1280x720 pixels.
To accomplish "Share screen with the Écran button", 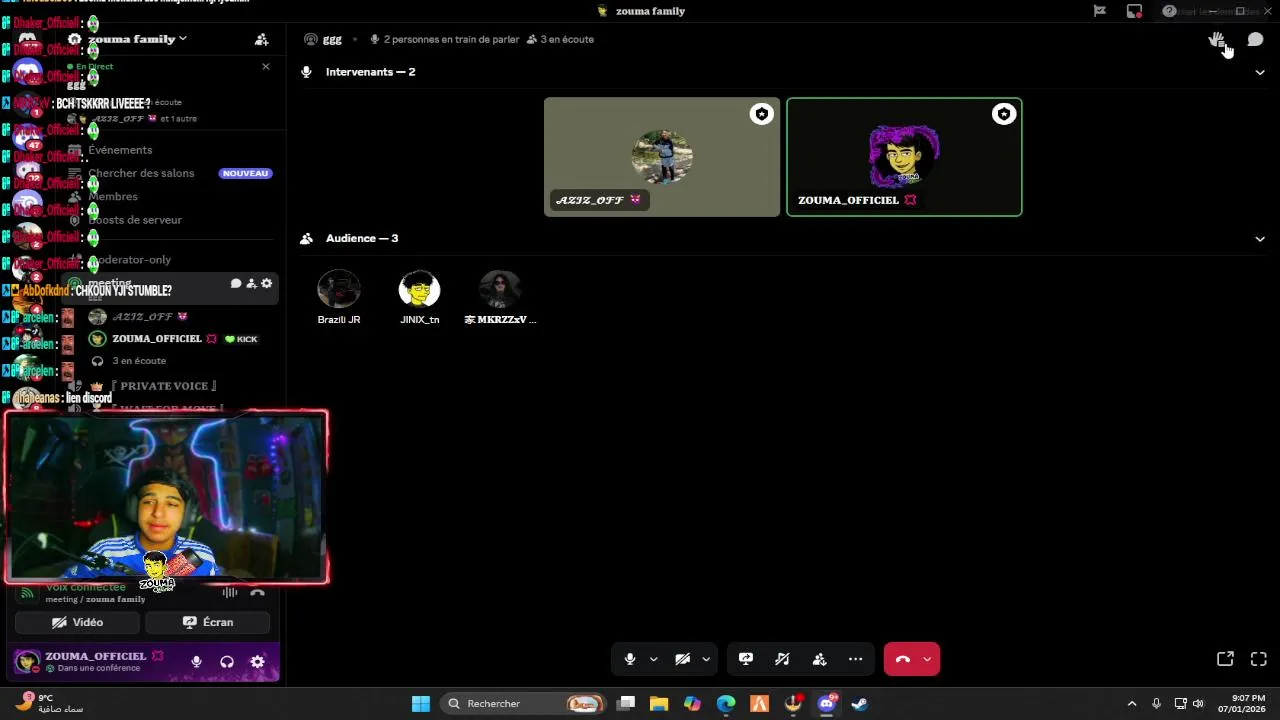I will click(208, 622).
